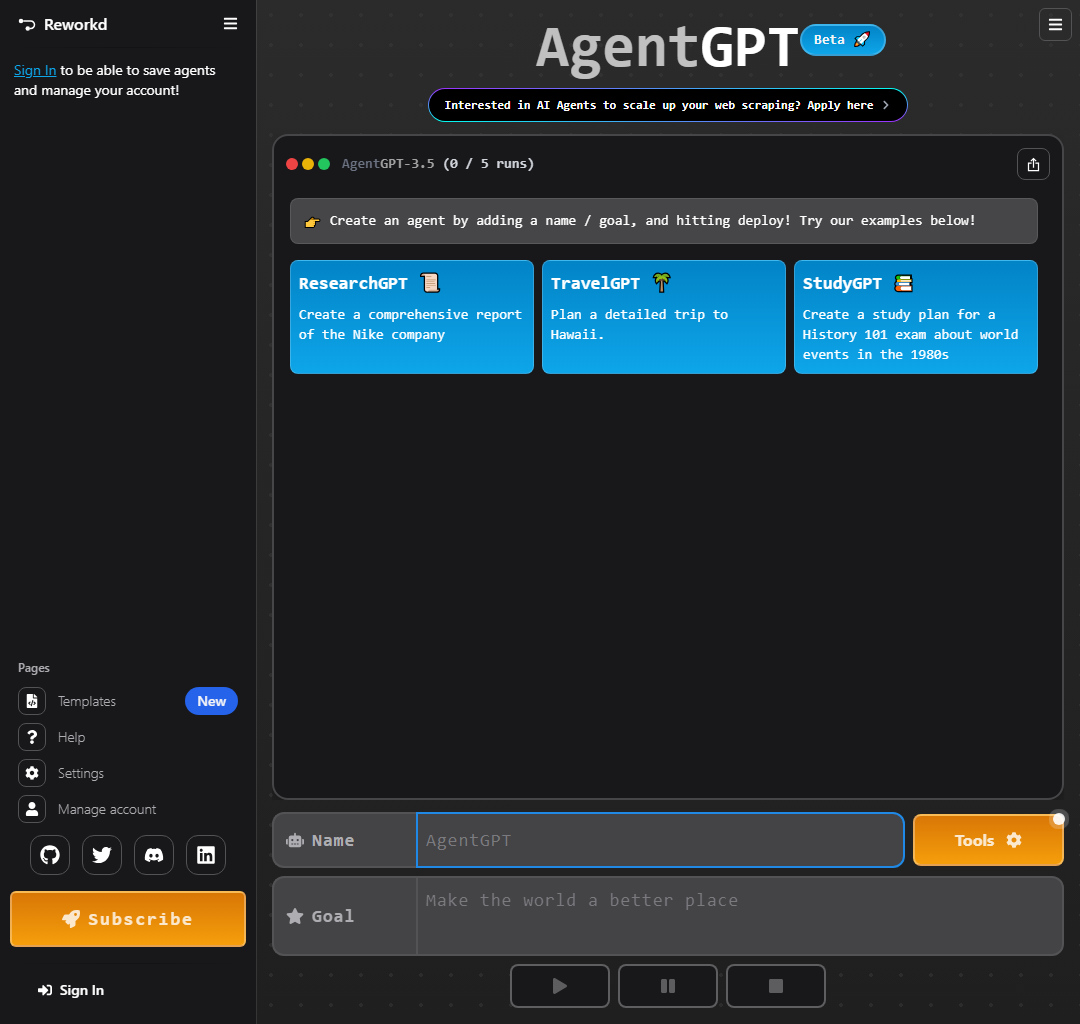The height and width of the screenshot is (1024, 1080).
Task: Click the robot icon beside Name
Action: click(x=295, y=840)
